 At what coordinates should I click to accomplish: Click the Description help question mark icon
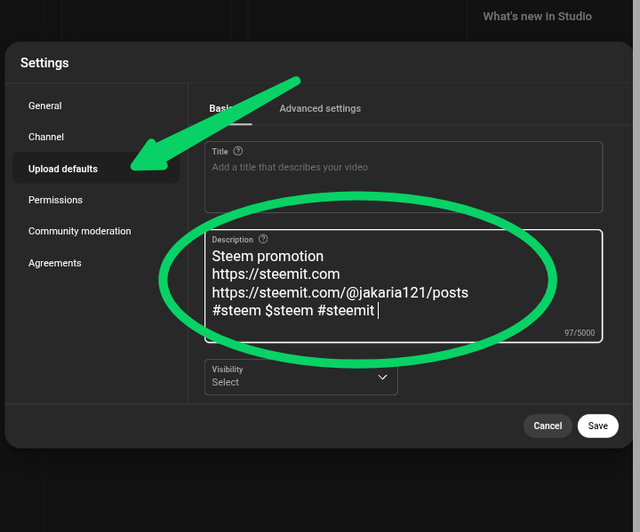pos(263,240)
